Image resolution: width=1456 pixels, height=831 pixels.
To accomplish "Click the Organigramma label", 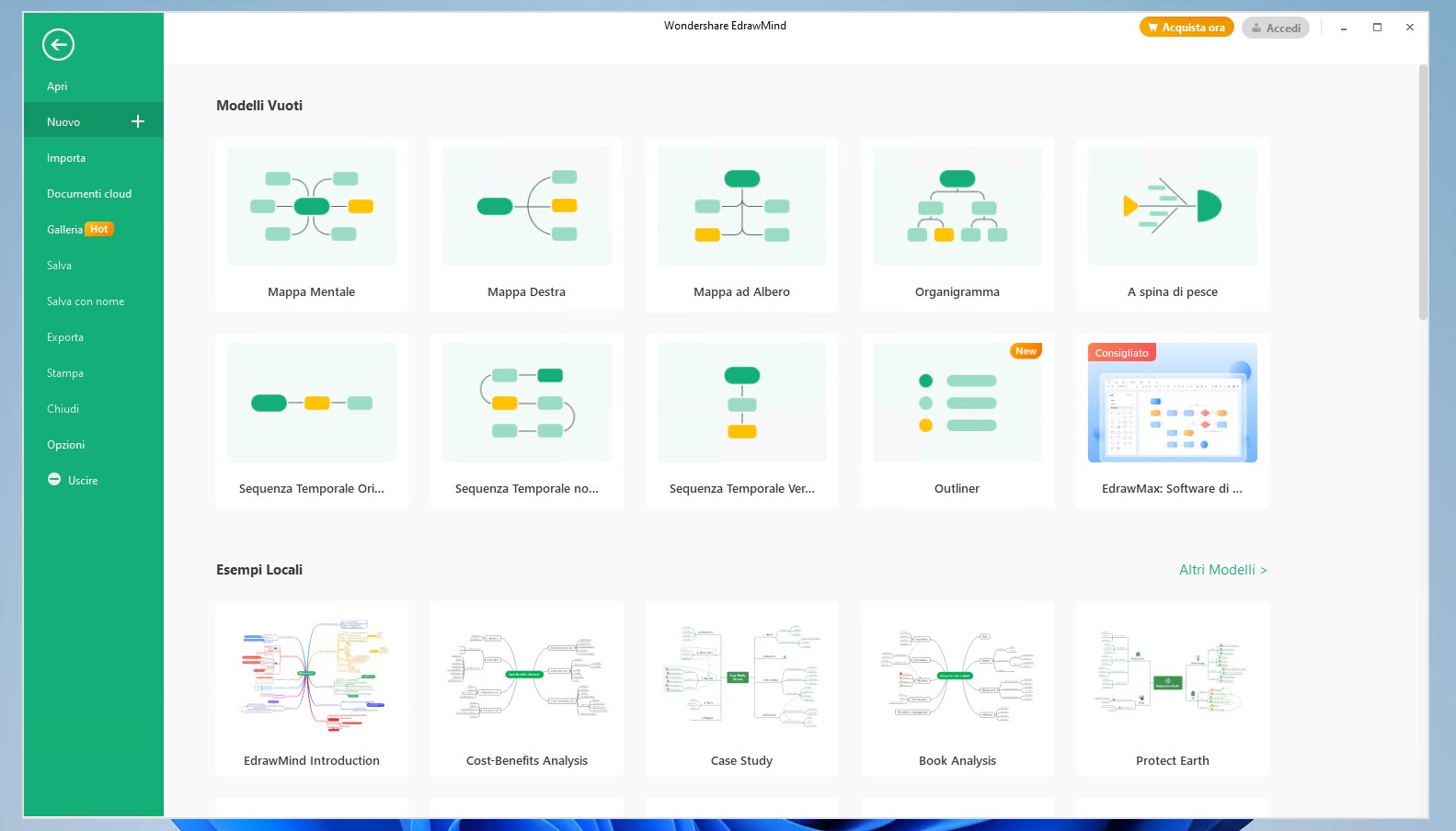I will pyautogui.click(x=957, y=292).
